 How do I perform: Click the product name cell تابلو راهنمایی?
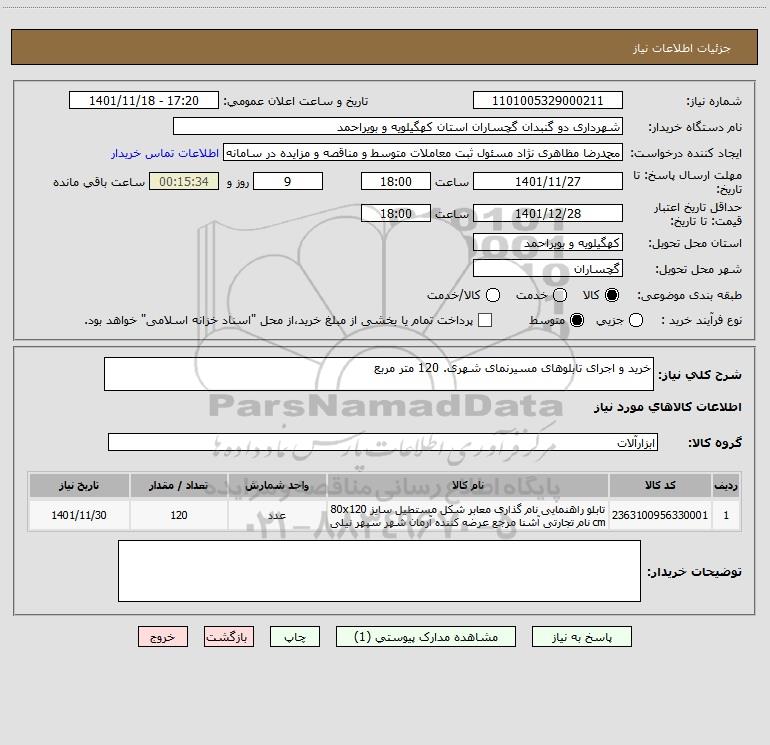(468, 515)
